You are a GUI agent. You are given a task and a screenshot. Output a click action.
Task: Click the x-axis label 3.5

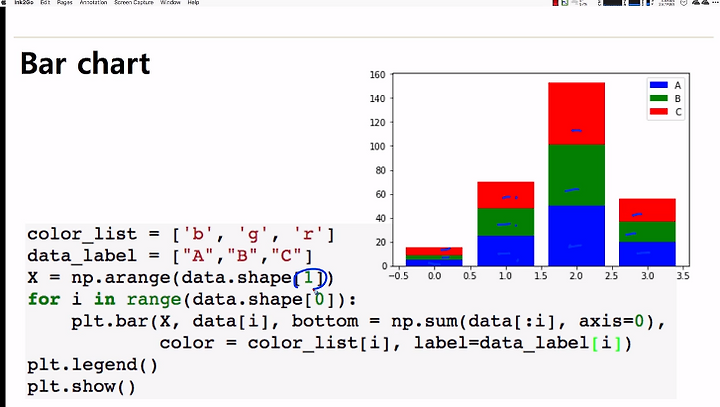point(683,276)
